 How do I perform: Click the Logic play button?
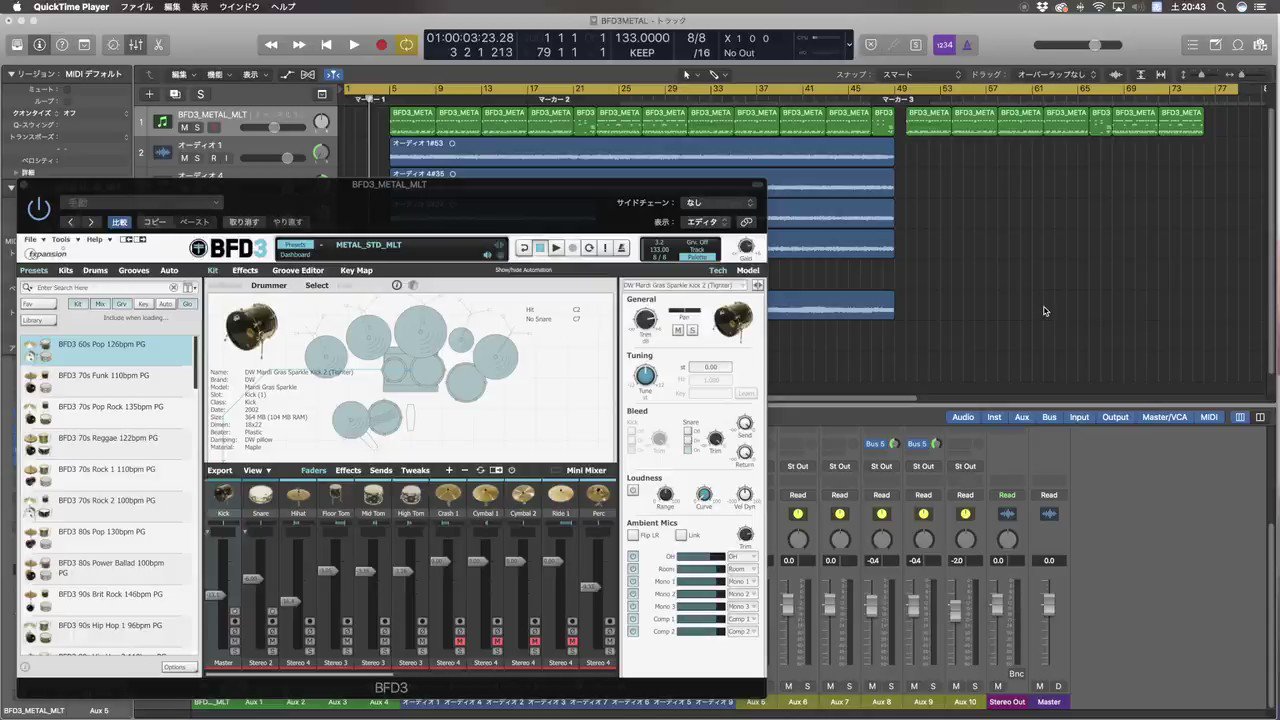tap(354, 45)
